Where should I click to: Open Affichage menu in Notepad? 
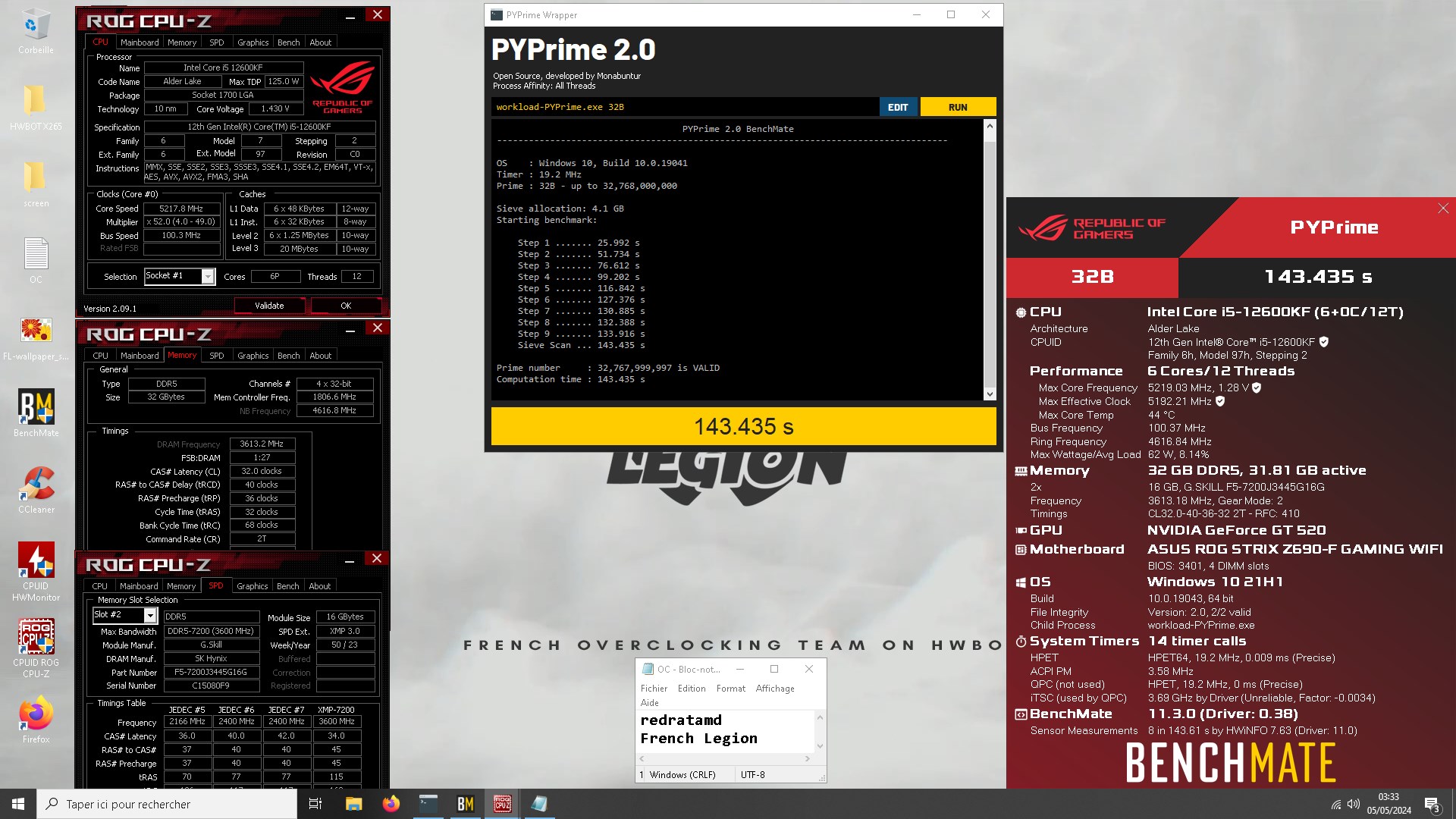(x=775, y=689)
